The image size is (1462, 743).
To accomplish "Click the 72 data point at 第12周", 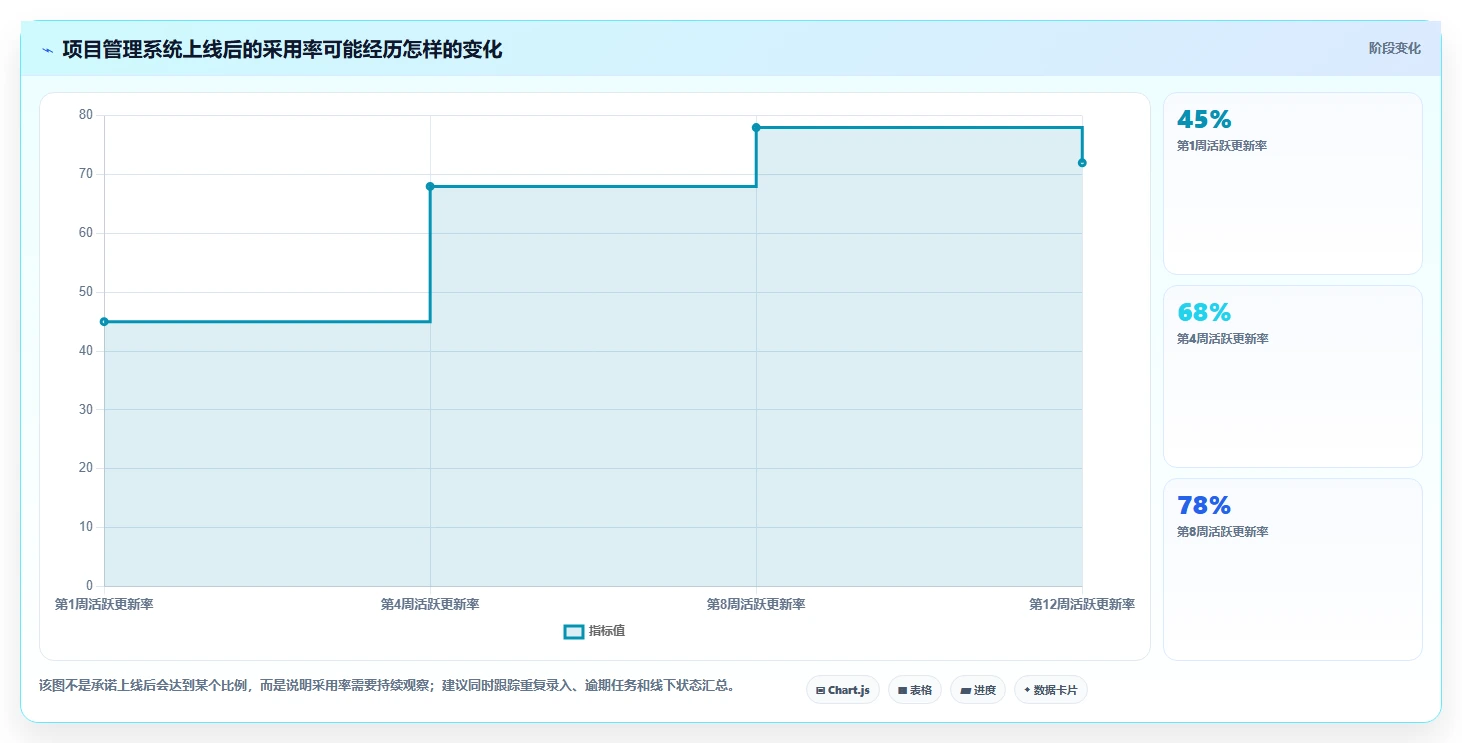I will [x=1082, y=162].
